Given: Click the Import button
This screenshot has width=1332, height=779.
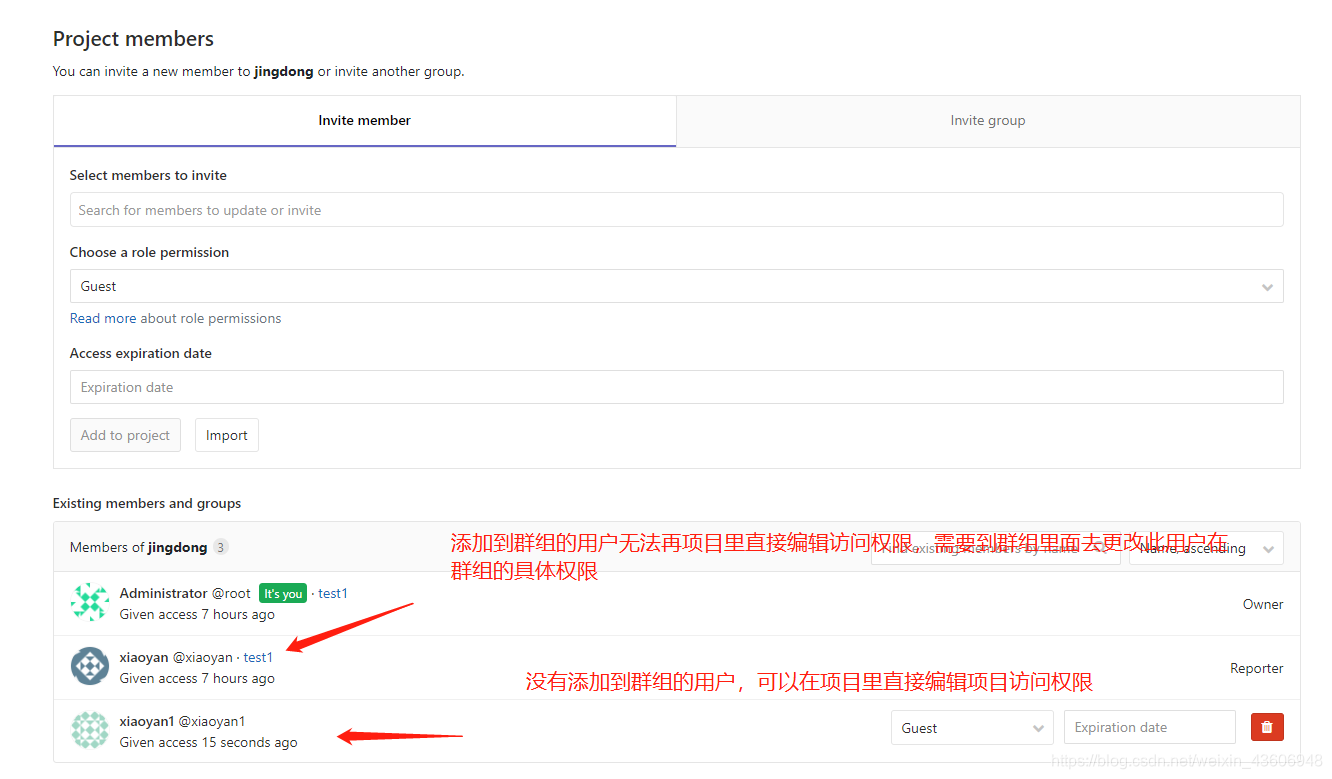Looking at the screenshot, I should (x=227, y=435).
